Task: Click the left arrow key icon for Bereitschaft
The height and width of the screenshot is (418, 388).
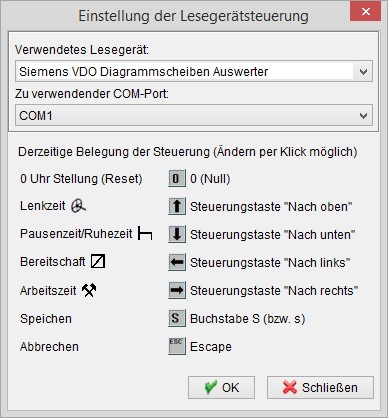Action: click(177, 263)
